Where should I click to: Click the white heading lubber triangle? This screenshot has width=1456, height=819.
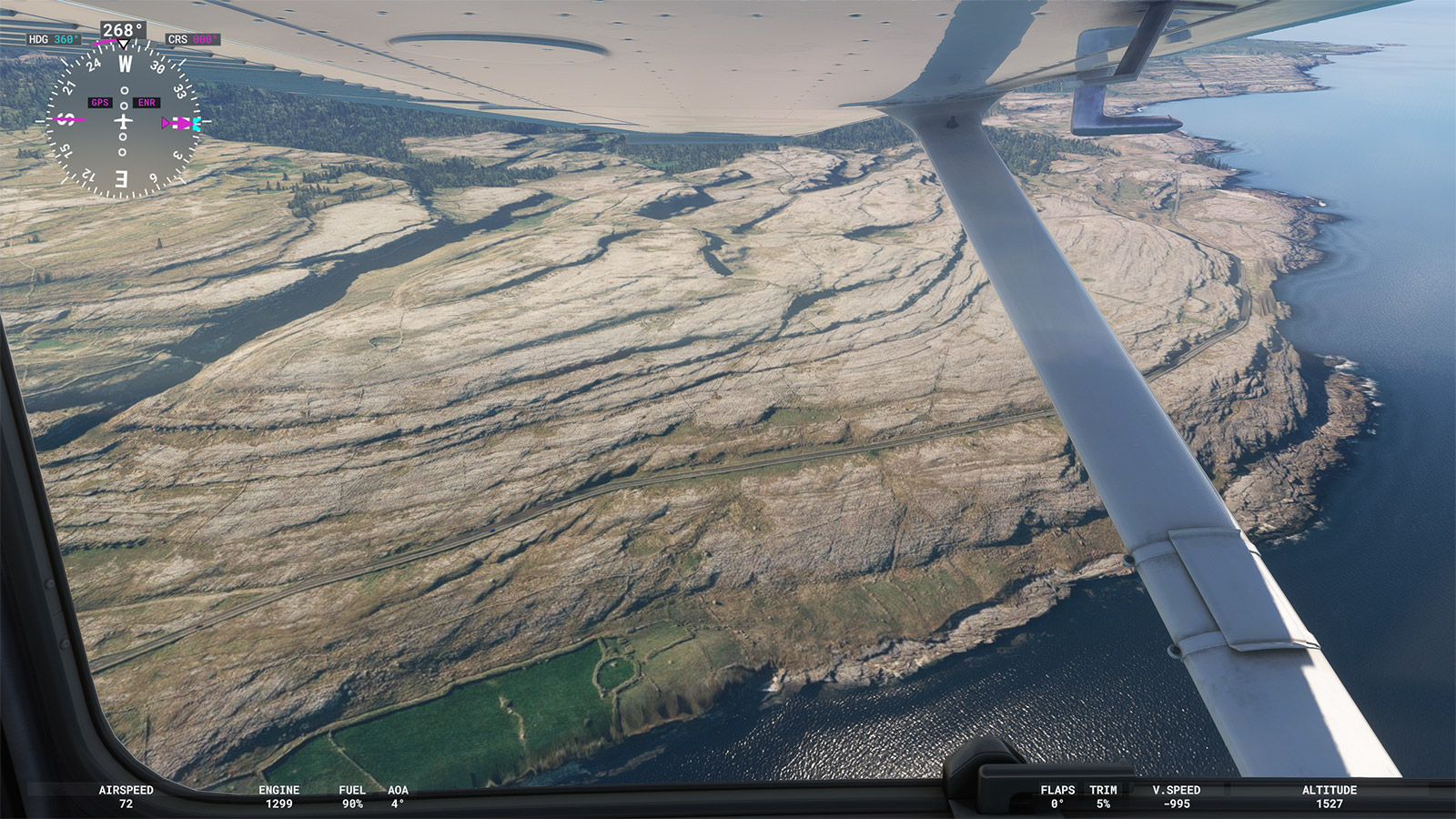point(123,45)
